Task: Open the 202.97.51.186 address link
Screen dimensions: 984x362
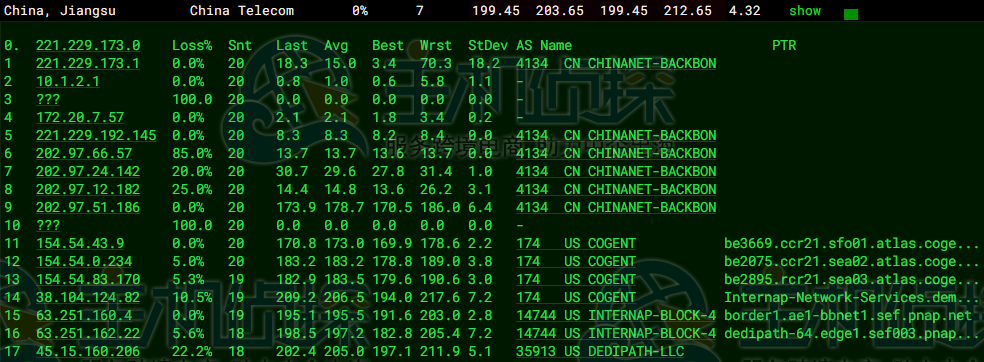Action: point(88,208)
